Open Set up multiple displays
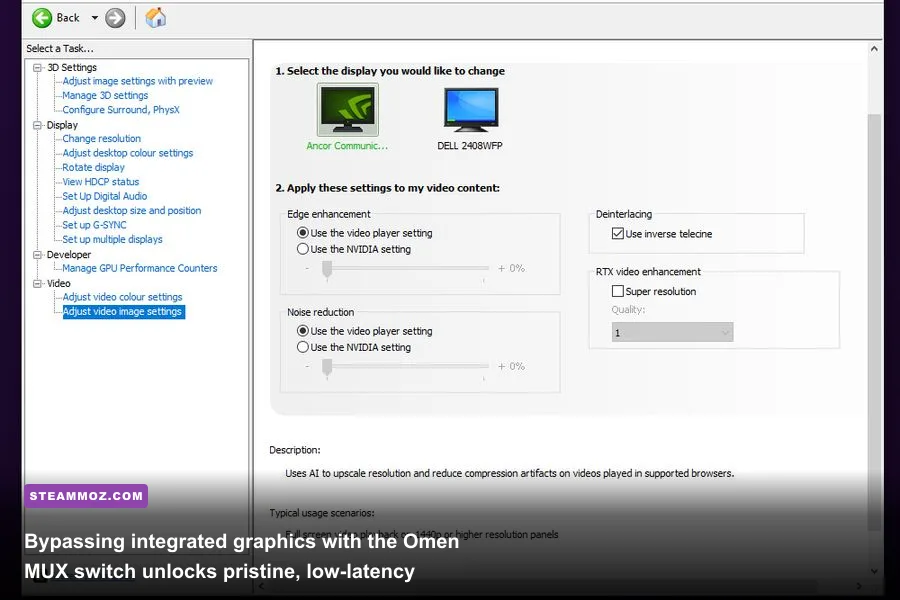The height and width of the screenshot is (600, 900). point(112,239)
